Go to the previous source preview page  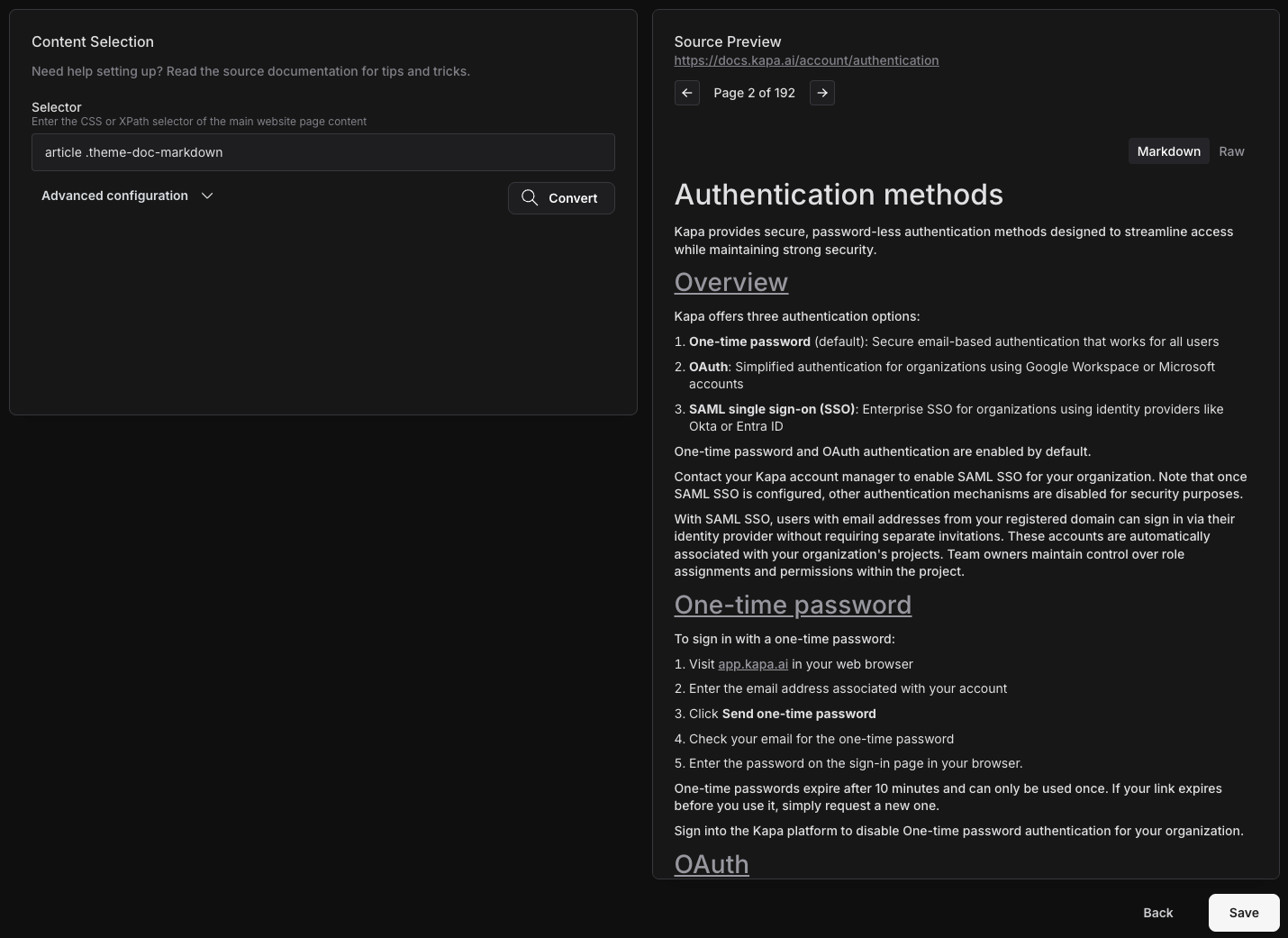point(686,93)
